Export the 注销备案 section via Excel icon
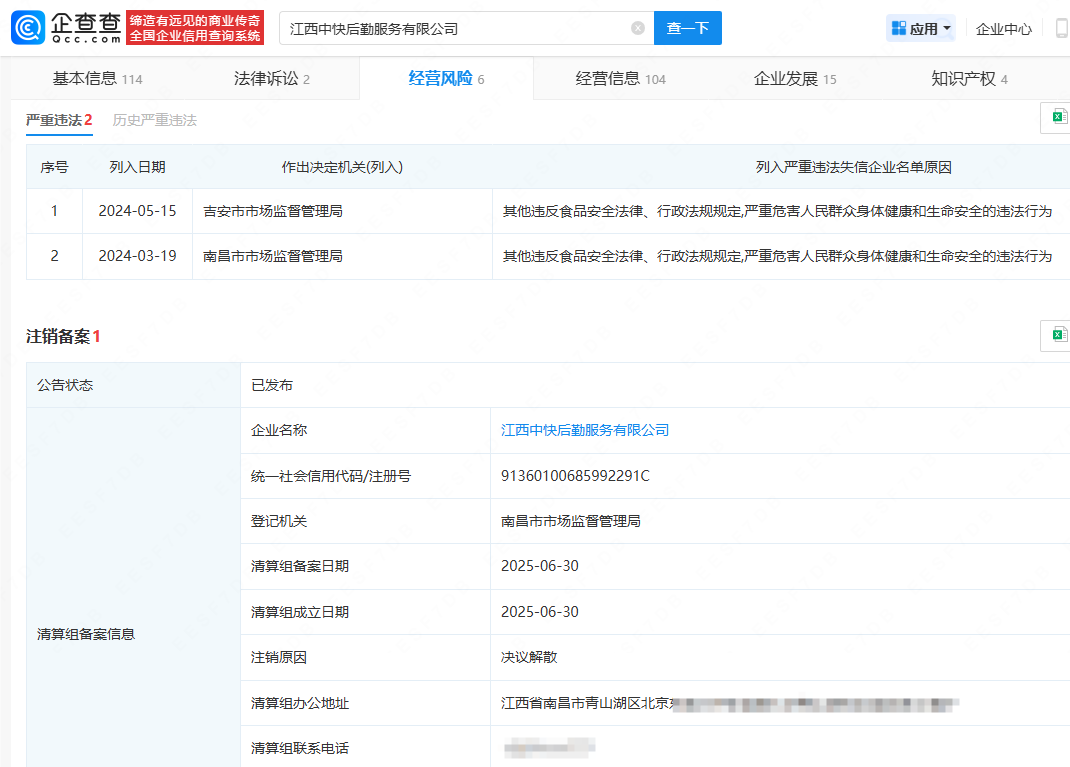 1058,335
